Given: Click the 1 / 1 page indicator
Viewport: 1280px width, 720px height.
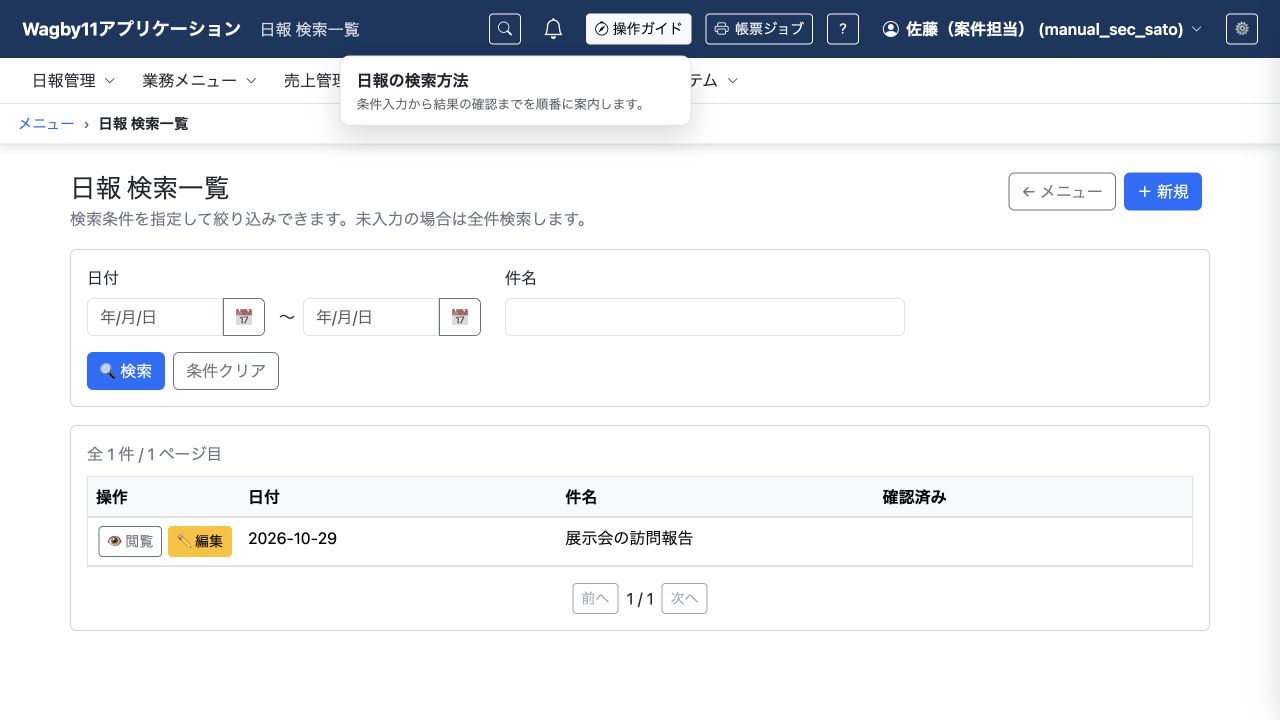Looking at the screenshot, I should (x=640, y=599).
